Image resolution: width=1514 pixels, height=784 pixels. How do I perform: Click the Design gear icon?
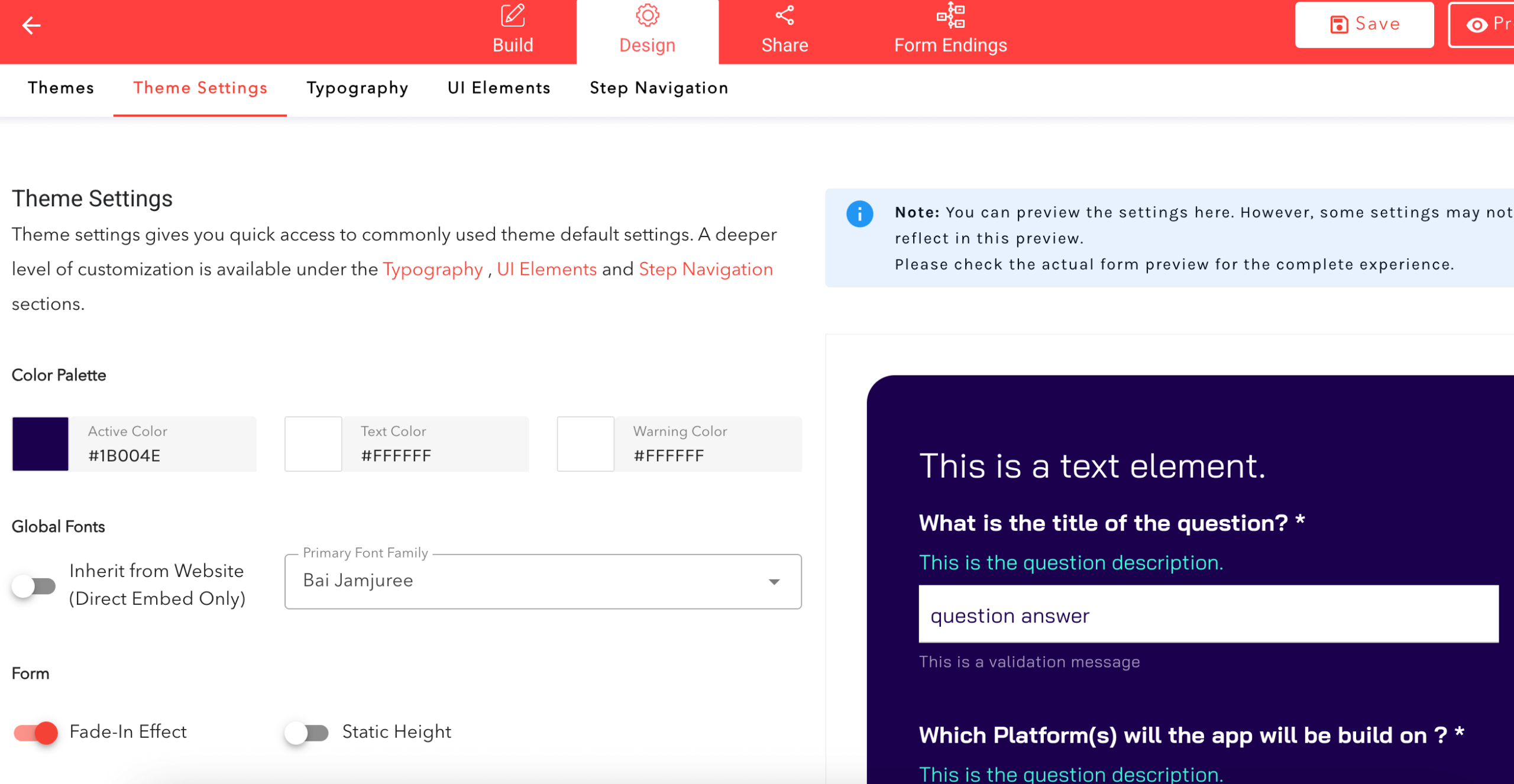pyautogui.click(x=647, y=16)
